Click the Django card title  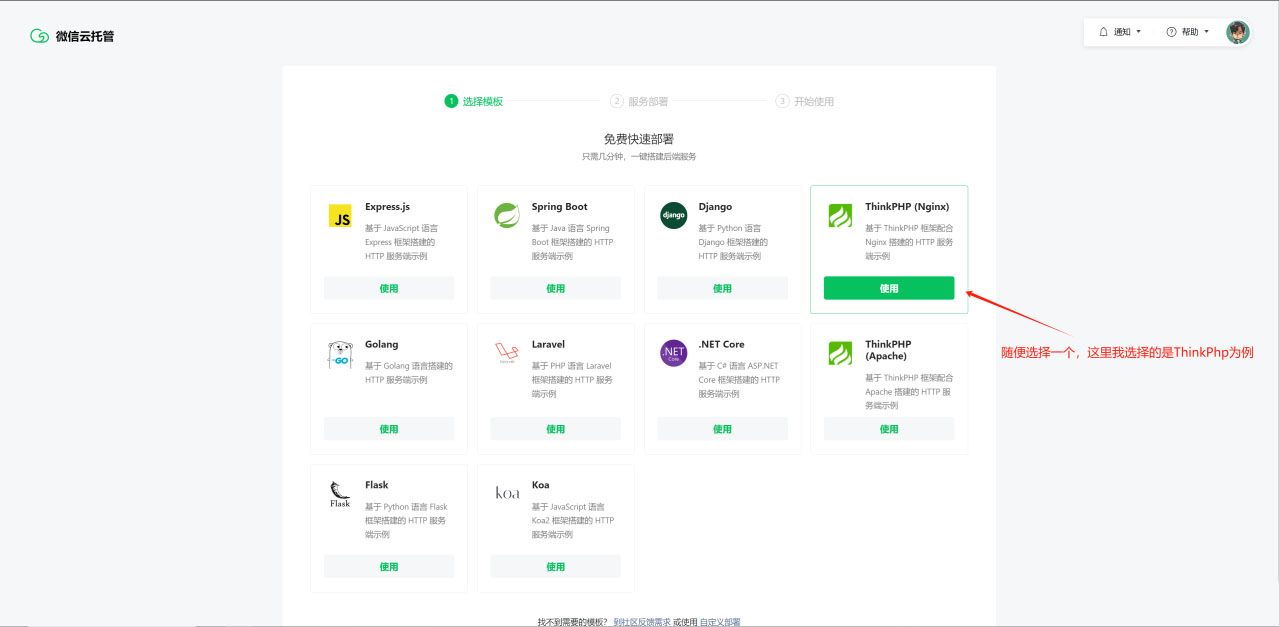point(715,207)
